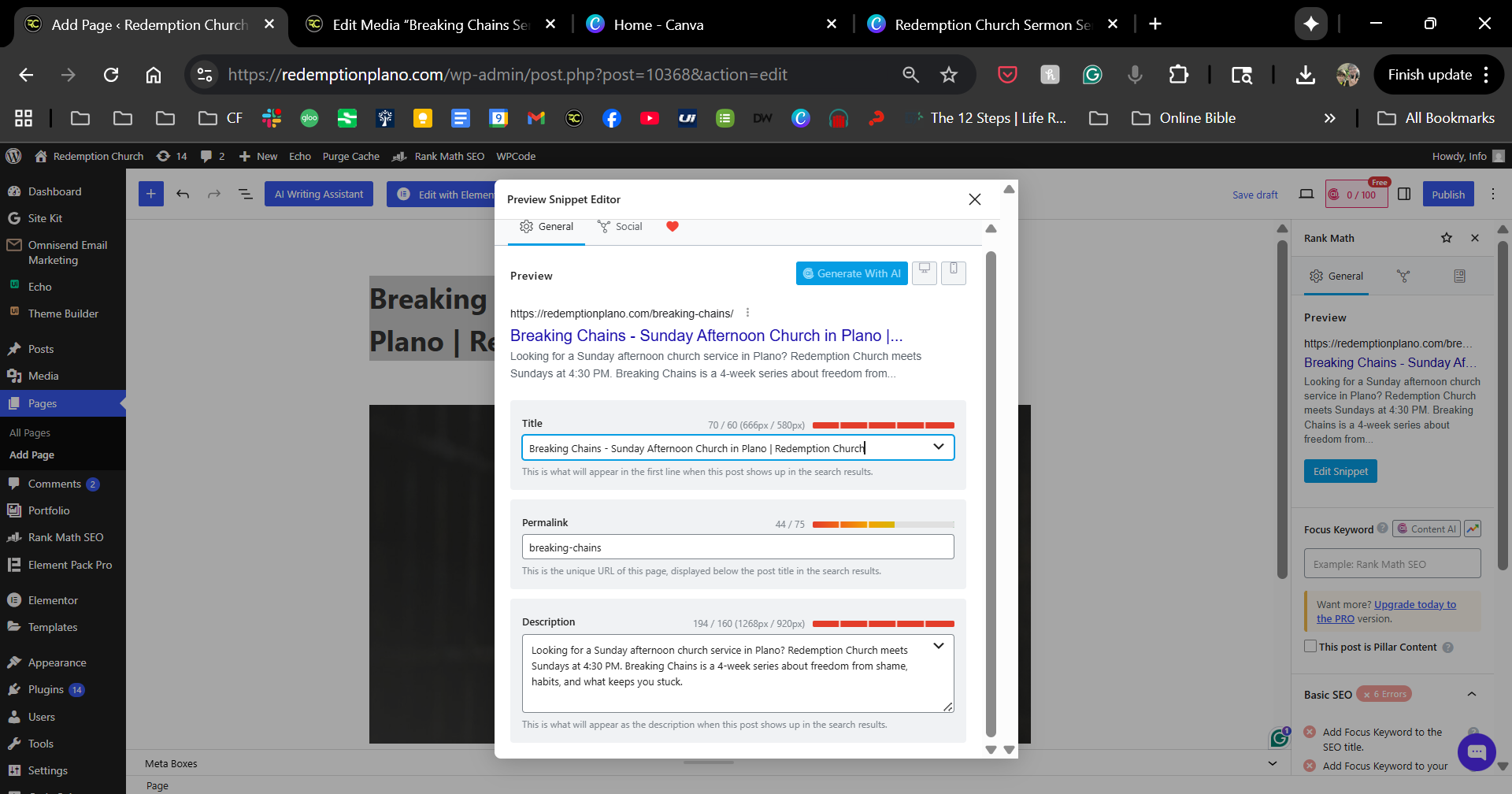Click the red heart icon tab
The image size is (1512, 794).
tap(672, 227)
